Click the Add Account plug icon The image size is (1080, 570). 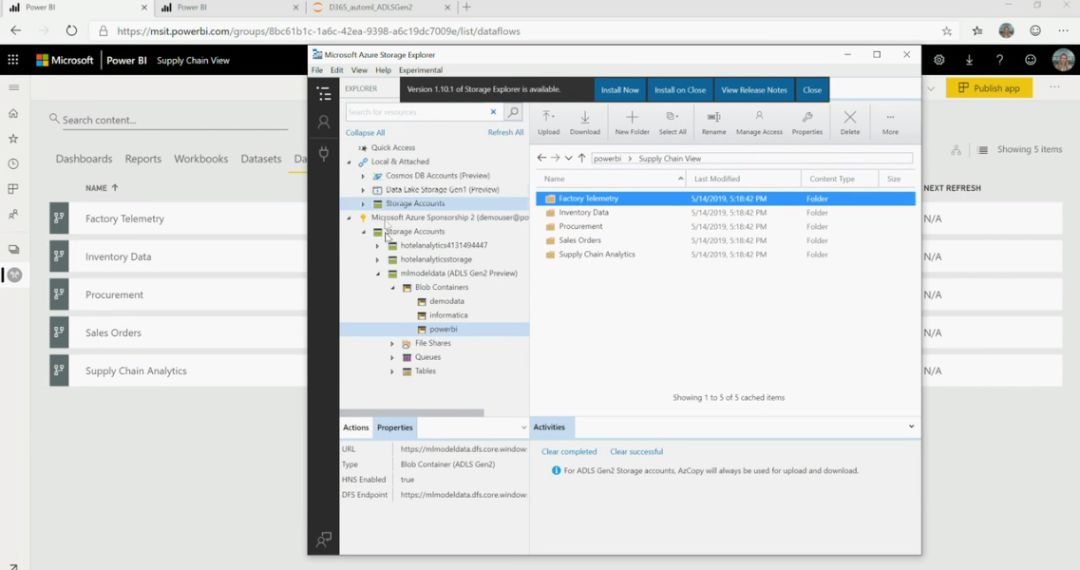click(324, 153)
